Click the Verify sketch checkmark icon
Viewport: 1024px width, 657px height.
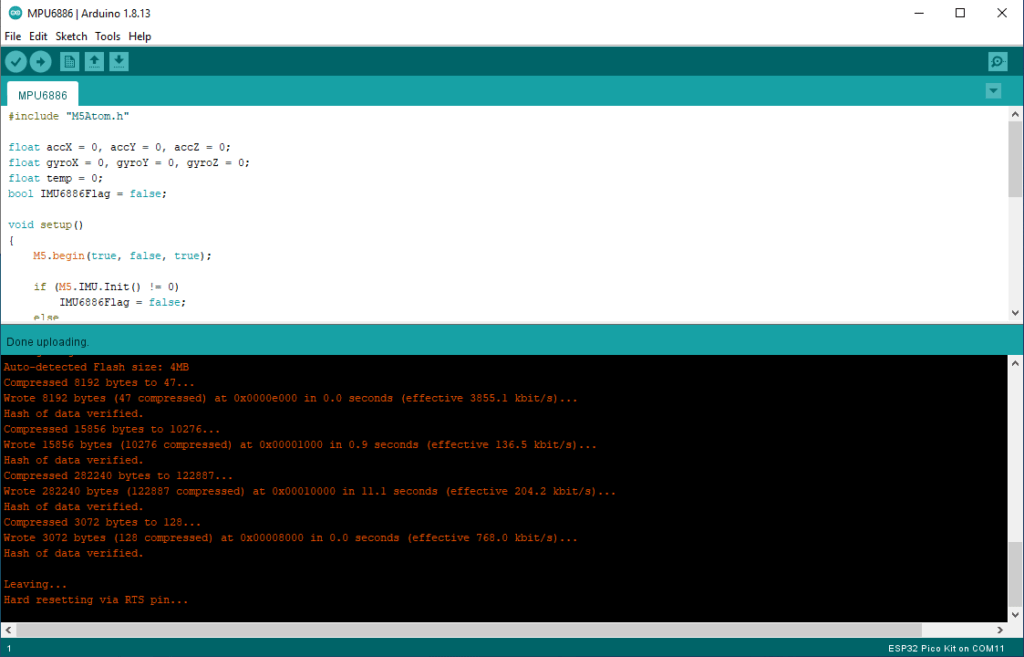coord(16,62)
